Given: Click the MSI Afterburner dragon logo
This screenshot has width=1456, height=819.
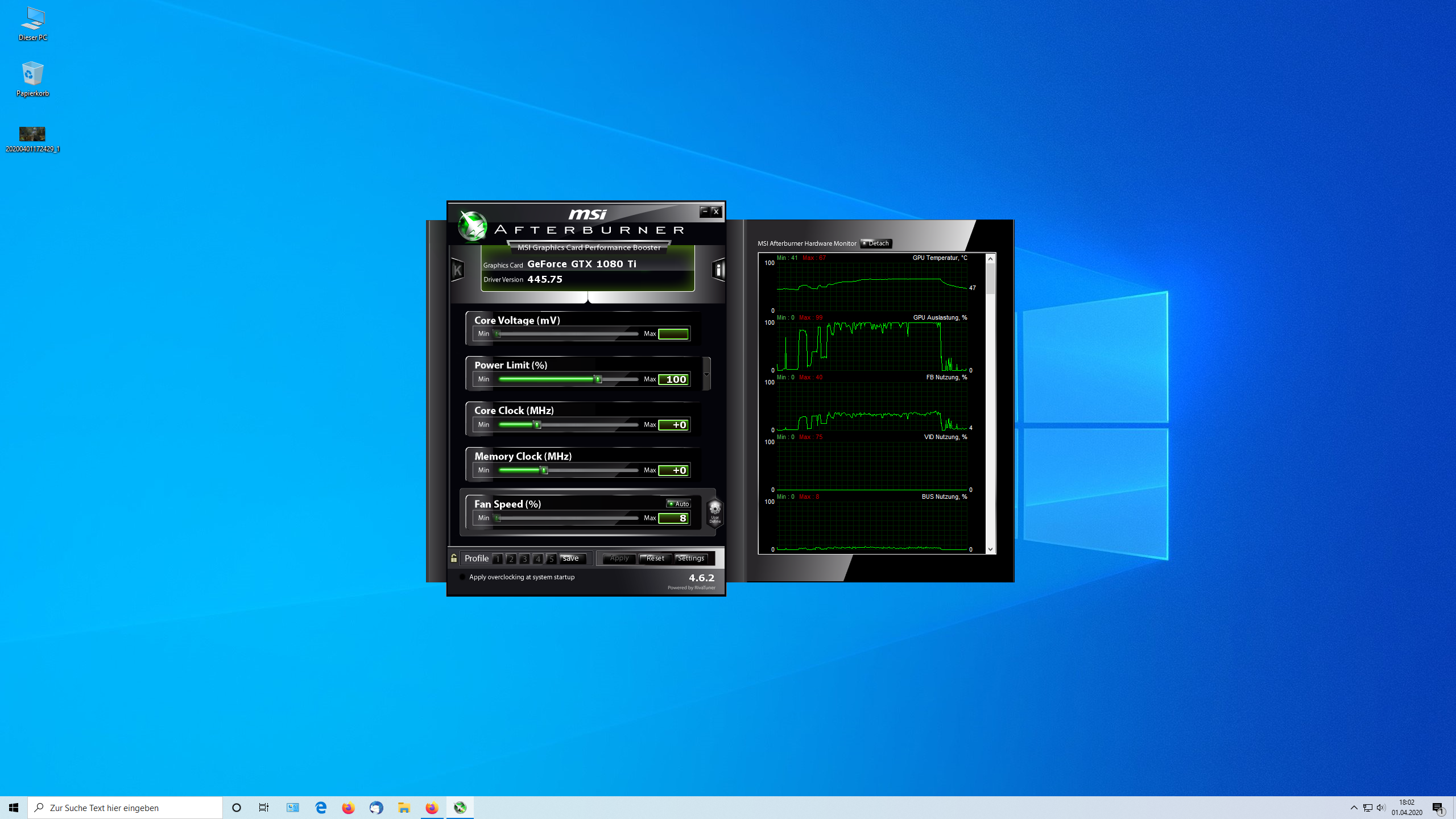Looking at the screenshot, I should tap(473, 226).
